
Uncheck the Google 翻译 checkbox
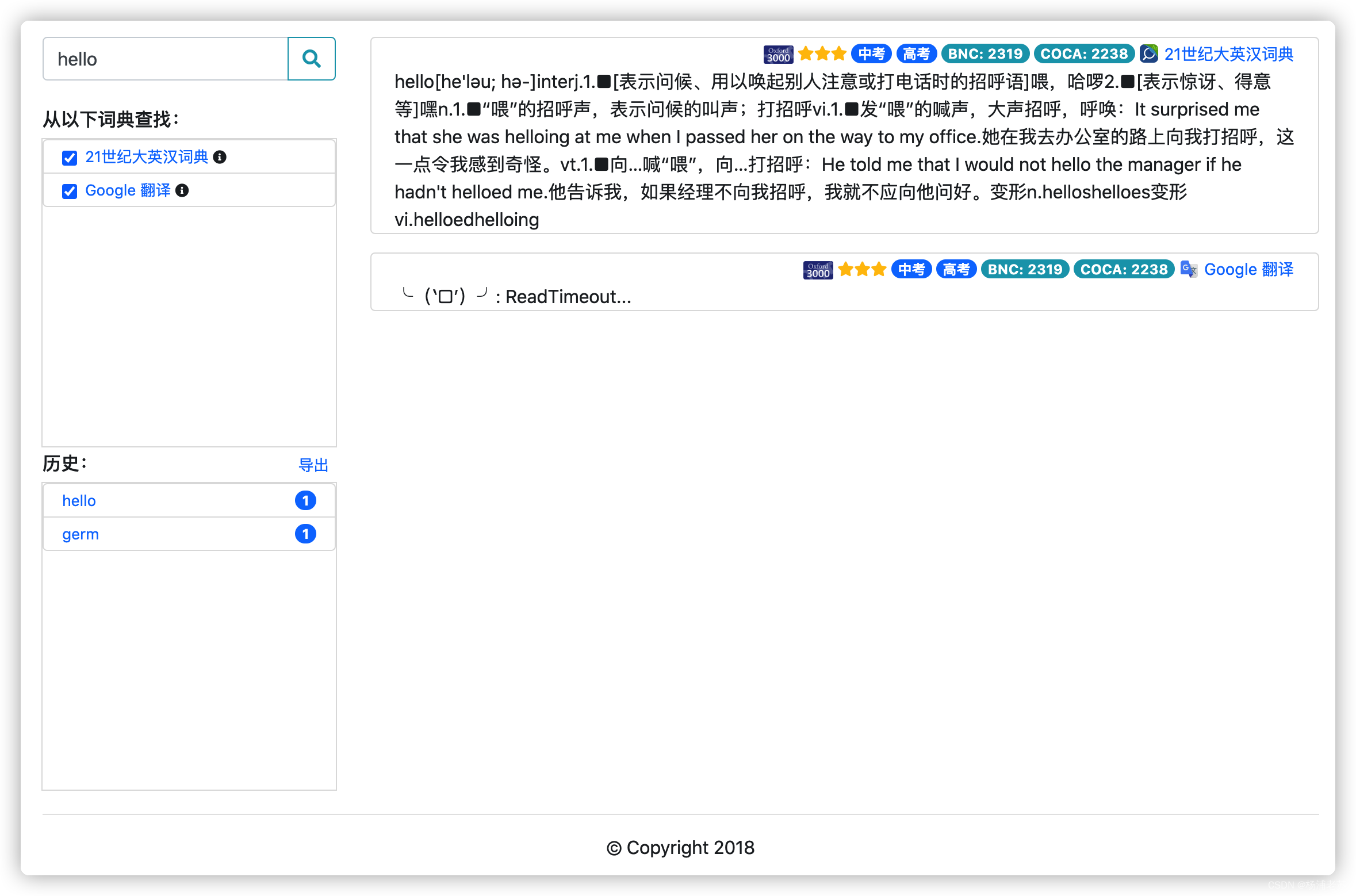pos(70,191)
